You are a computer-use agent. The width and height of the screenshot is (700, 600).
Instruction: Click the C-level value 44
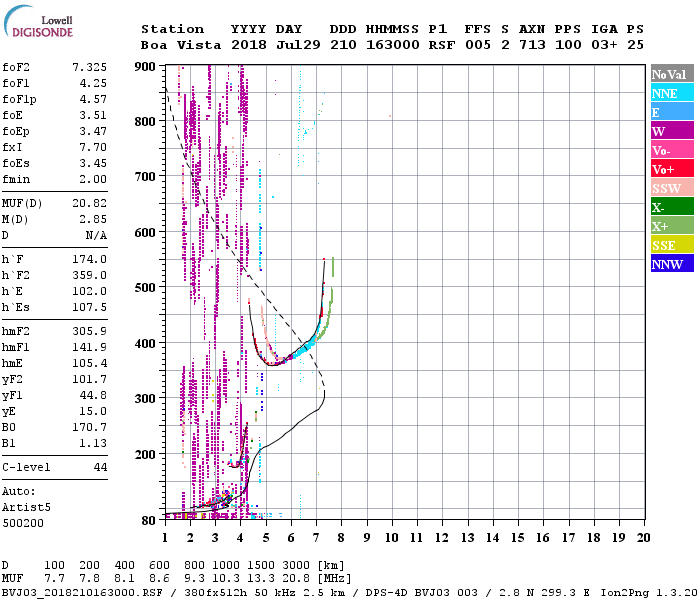click(x=100, y=467)
